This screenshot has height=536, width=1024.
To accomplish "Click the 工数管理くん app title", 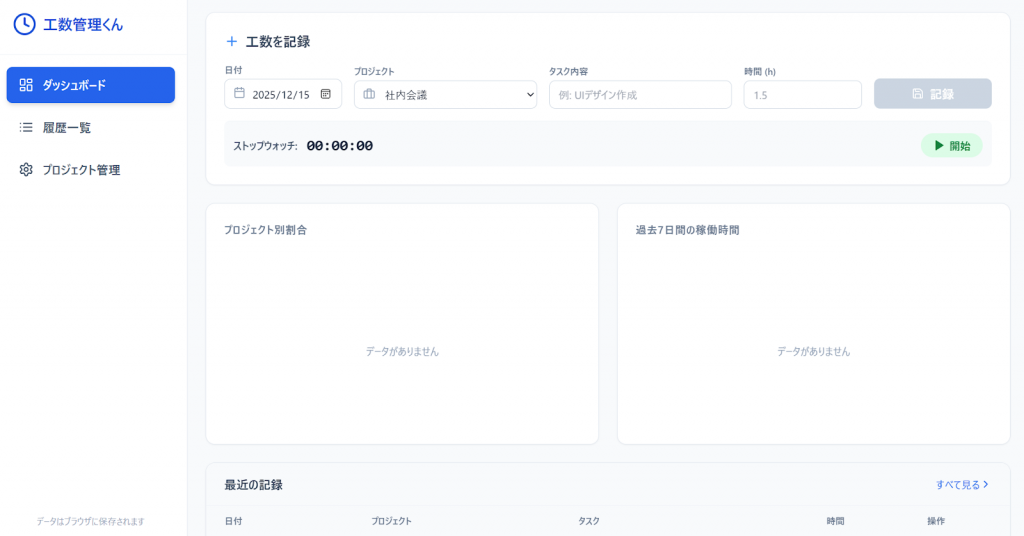I will pos(83,24).
